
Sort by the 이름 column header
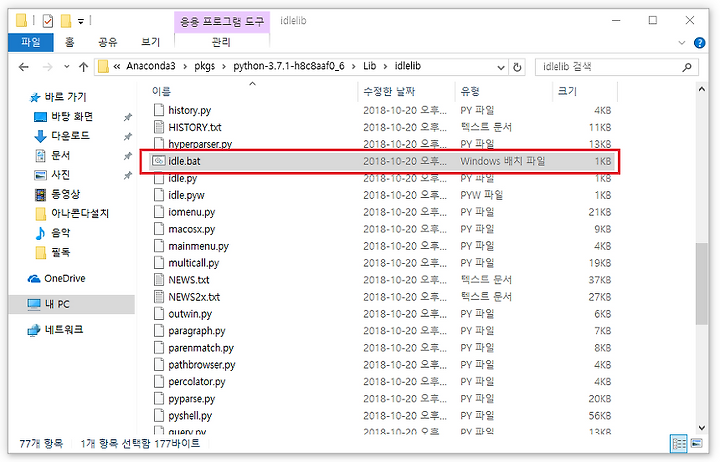[161, 91]
